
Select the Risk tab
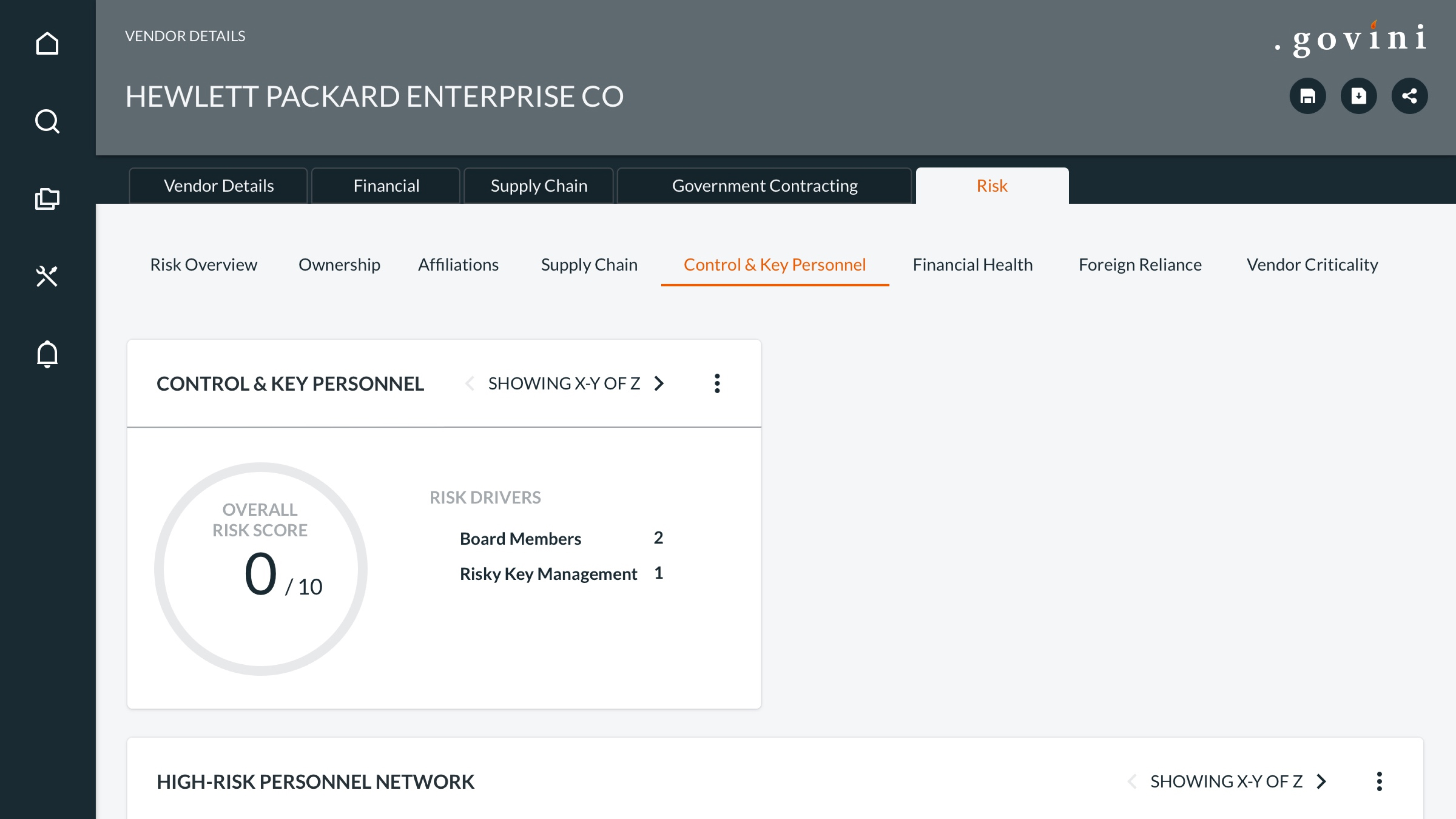992,185
